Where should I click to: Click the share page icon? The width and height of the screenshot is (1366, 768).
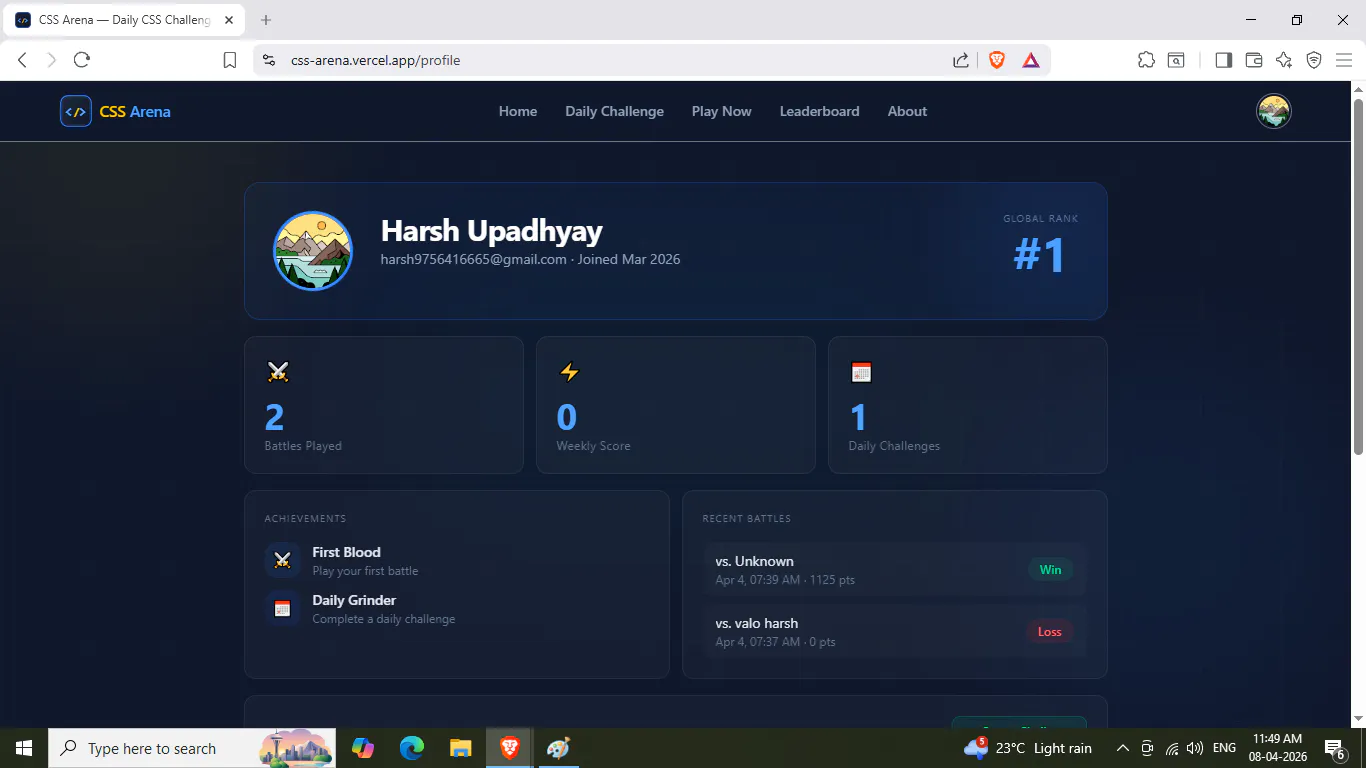pyautogui.click(x=961, y=60)
